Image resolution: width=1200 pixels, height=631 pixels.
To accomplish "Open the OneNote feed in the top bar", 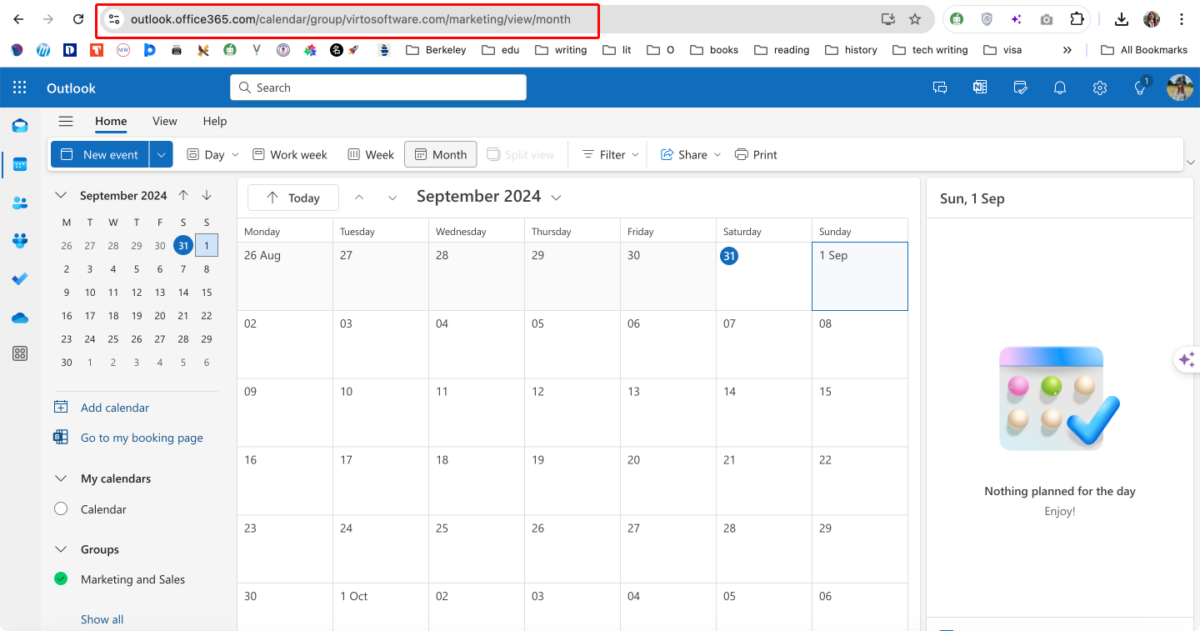I will coord(979,88).
